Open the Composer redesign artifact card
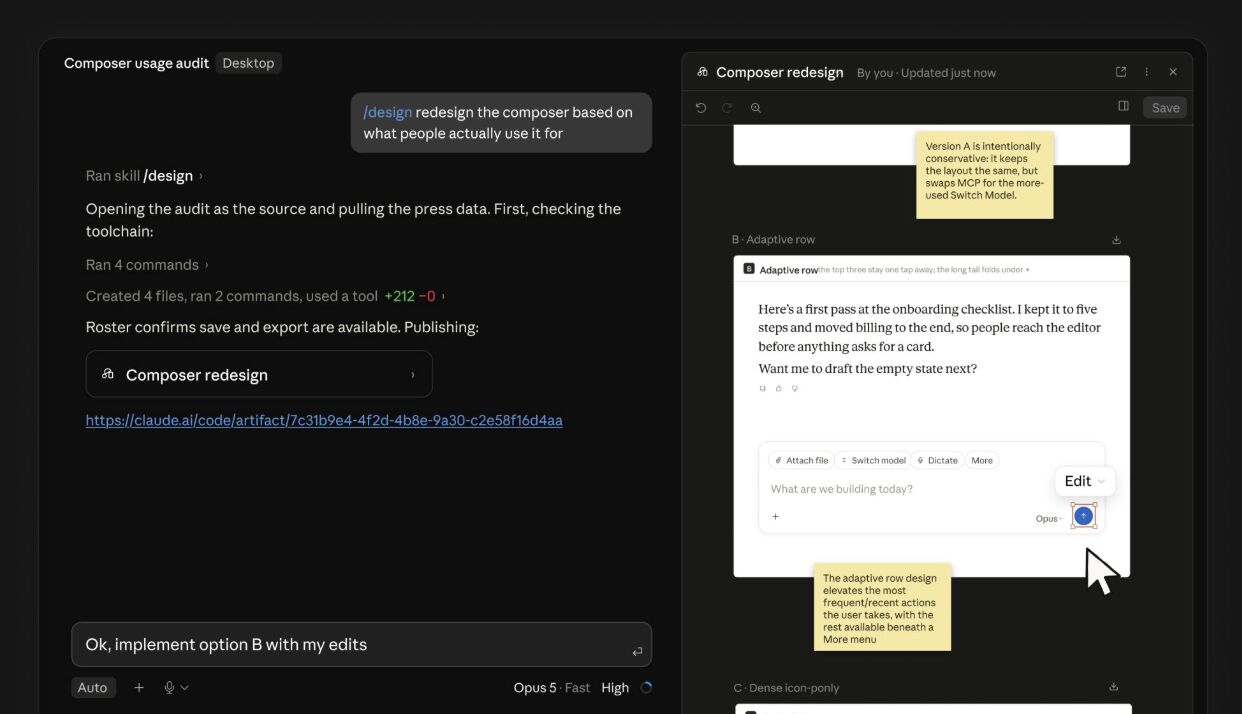This screenshot has width=1242, height=714. 259,374
